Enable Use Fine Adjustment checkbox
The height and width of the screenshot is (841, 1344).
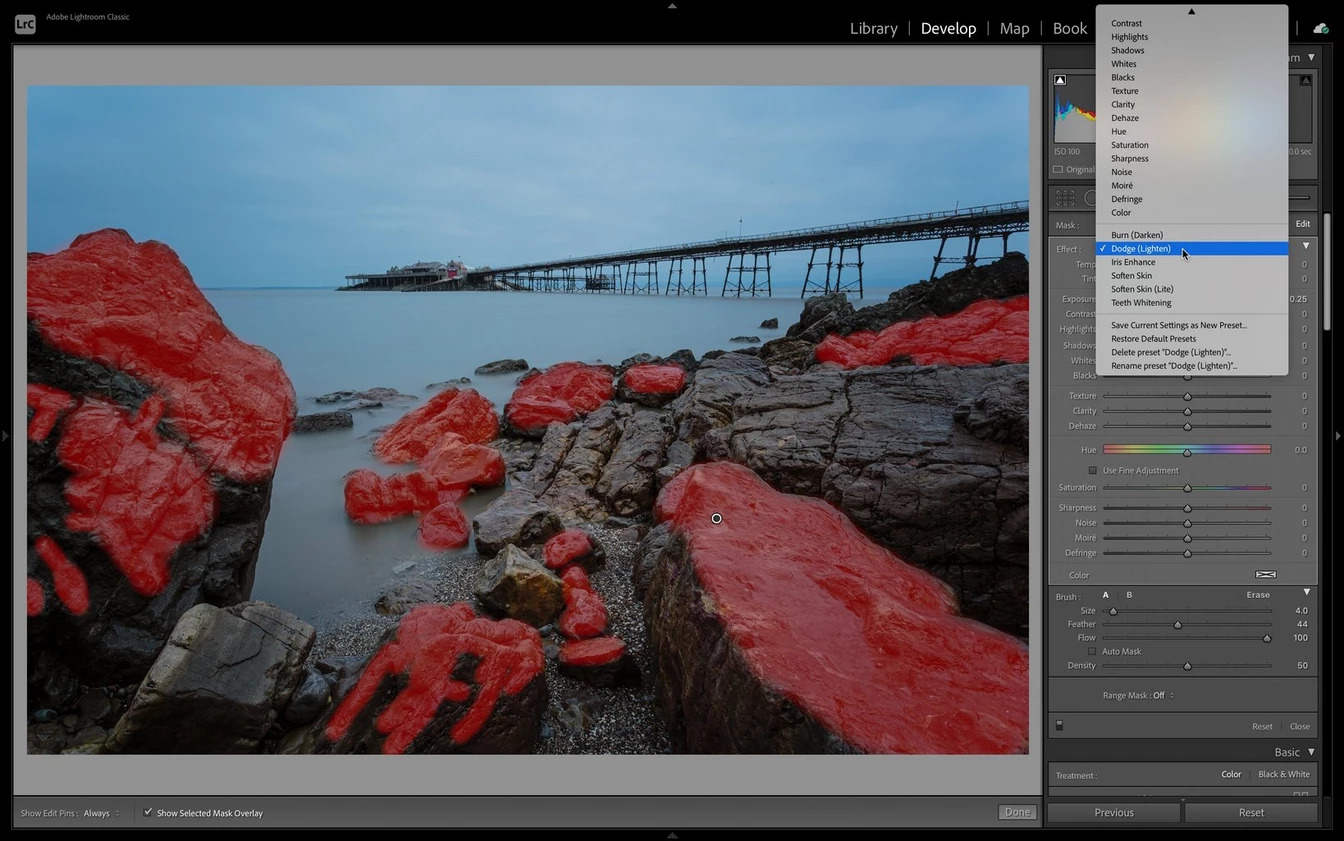tap(1093, 470)
